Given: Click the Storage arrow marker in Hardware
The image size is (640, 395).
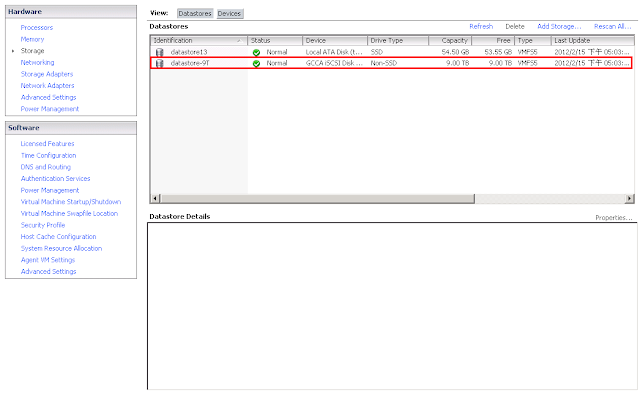Looking at the screenshot, I should click(x=13, y=51).
